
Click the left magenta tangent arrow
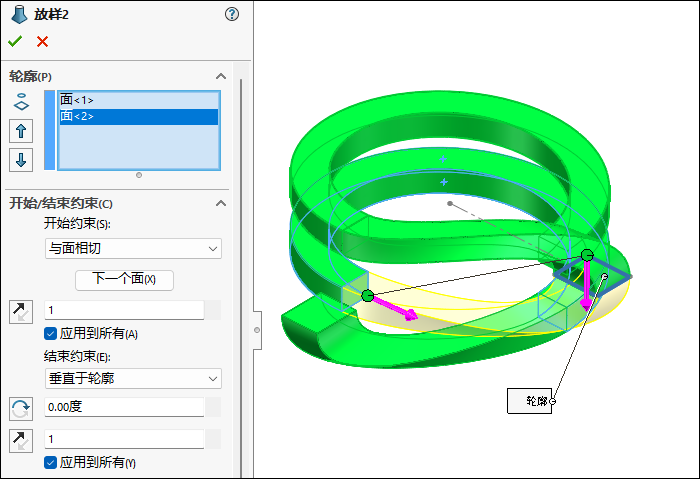[x=395, y=308]
